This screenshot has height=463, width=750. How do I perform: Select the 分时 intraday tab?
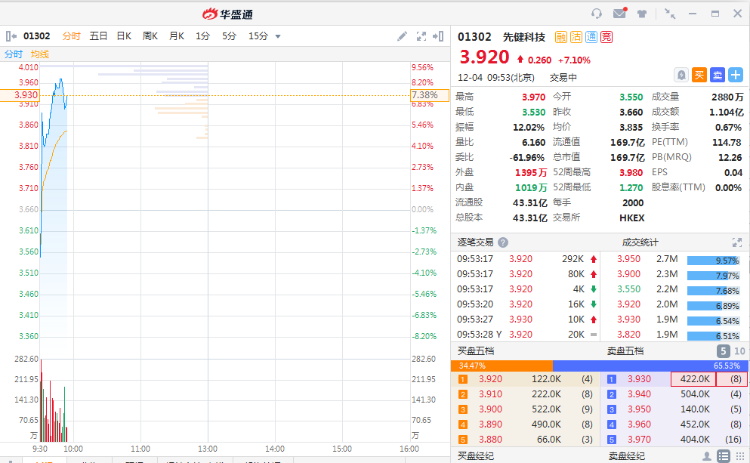pyautogui.click(x=71, y=36)
